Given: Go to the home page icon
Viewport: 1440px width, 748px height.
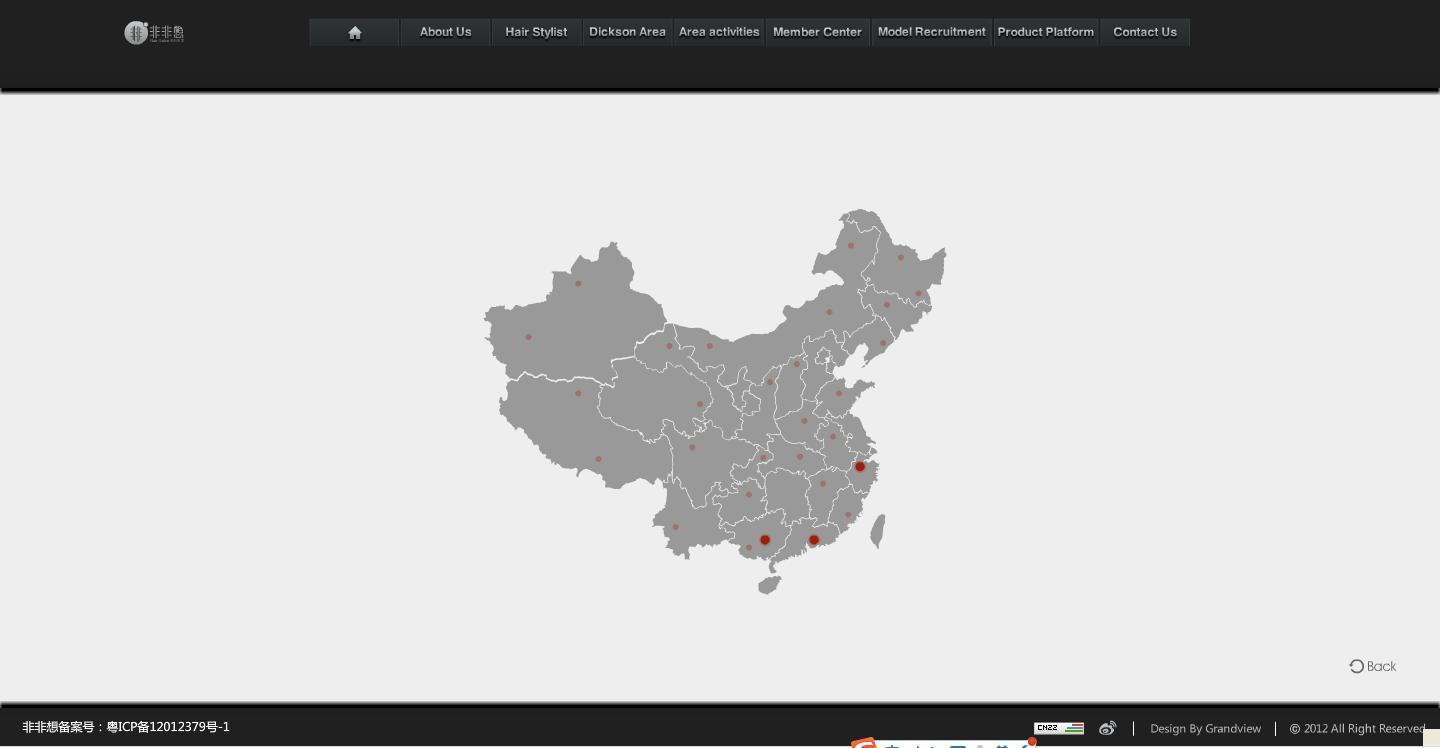Looking at the screenshot, I should click(x=354, y=32).
